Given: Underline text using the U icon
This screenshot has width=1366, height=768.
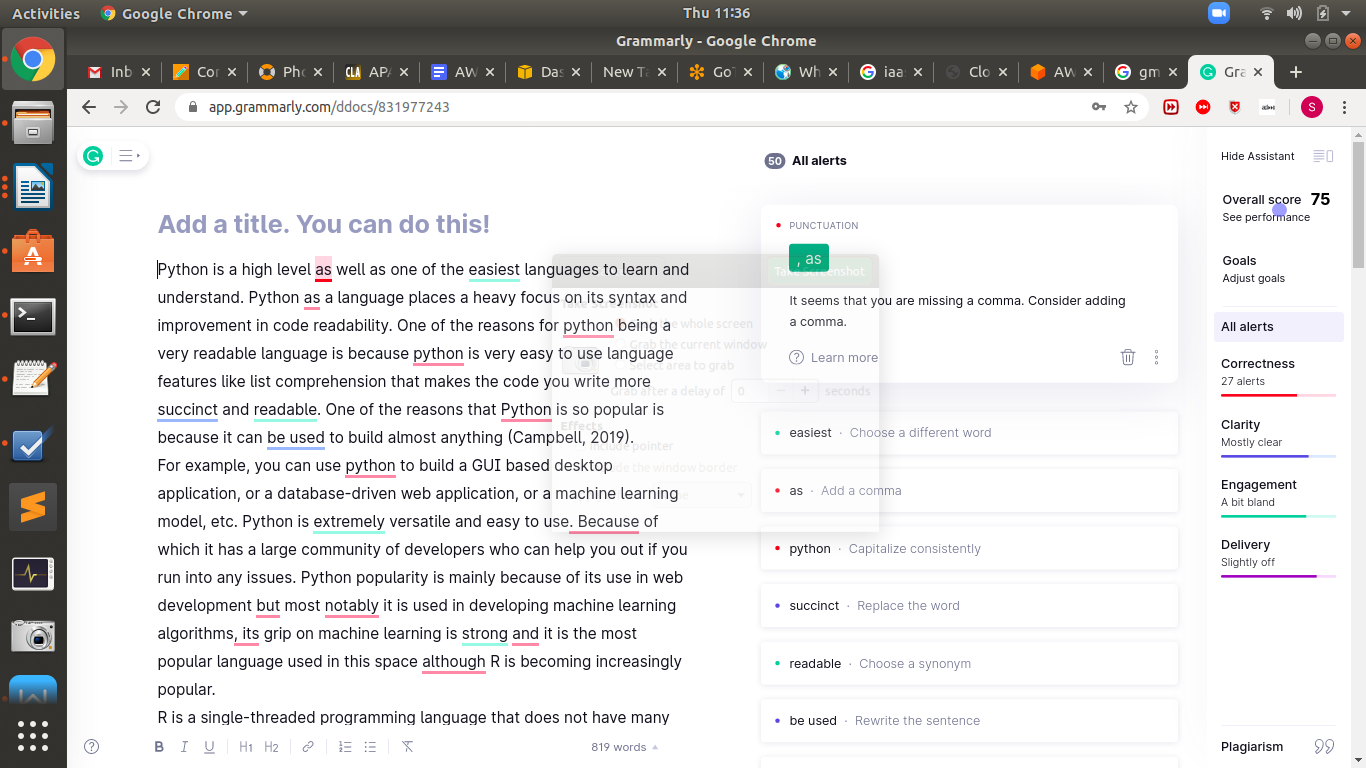Looking at the screenshot, I should pyautogui.click(x=209, y=746).
